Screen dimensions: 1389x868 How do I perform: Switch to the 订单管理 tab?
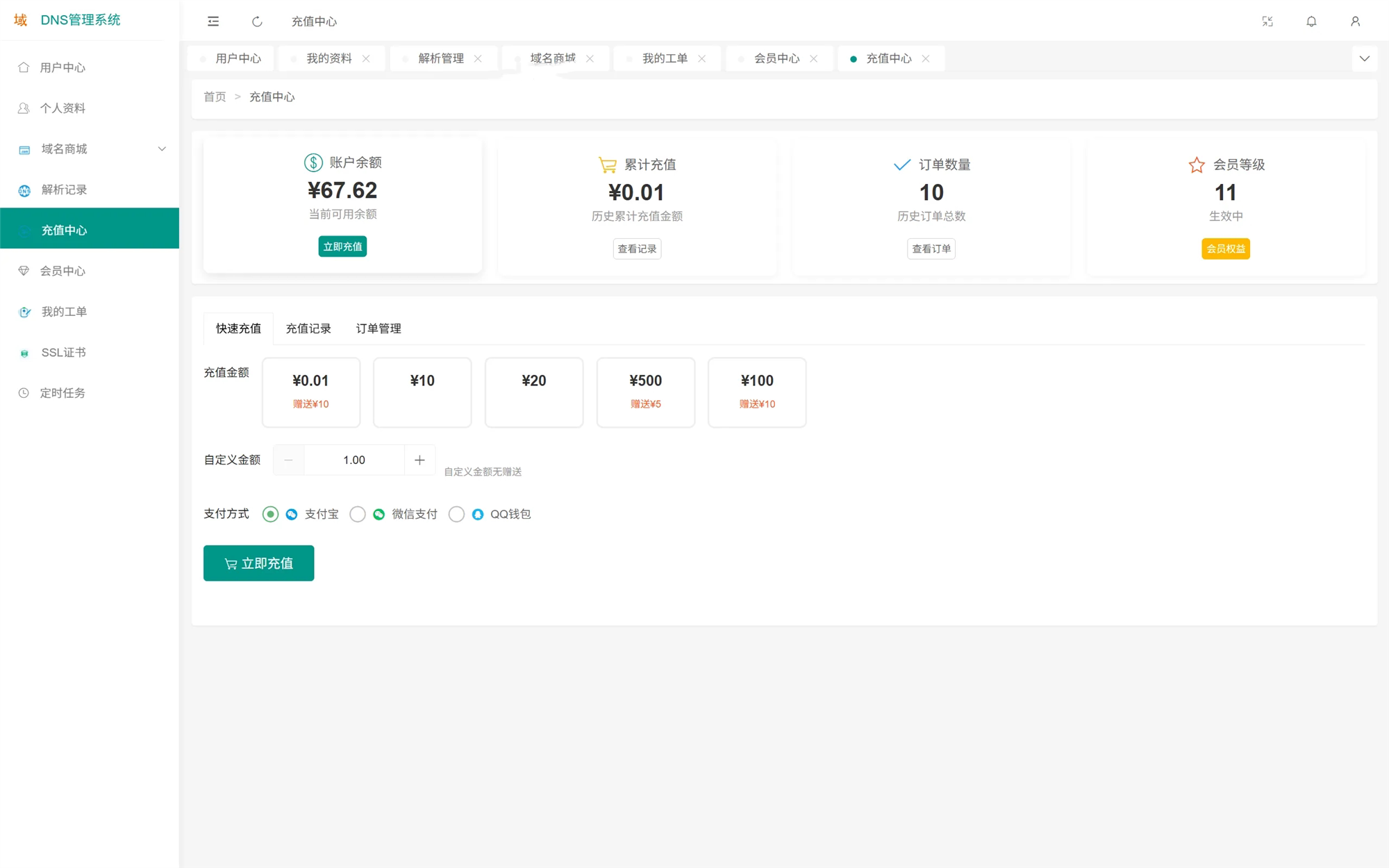coord(378,328)
